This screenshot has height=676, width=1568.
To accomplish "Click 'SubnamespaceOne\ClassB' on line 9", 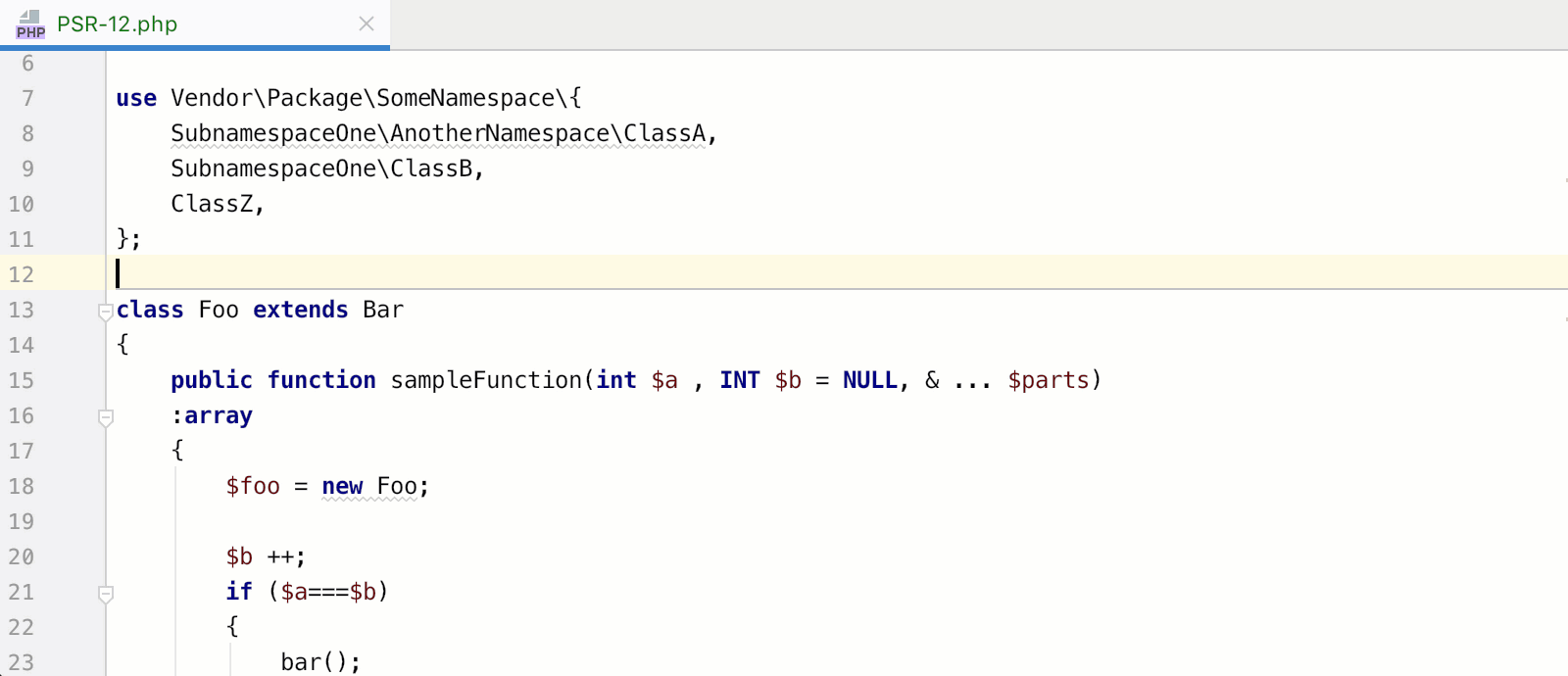I will click(321, 169).
